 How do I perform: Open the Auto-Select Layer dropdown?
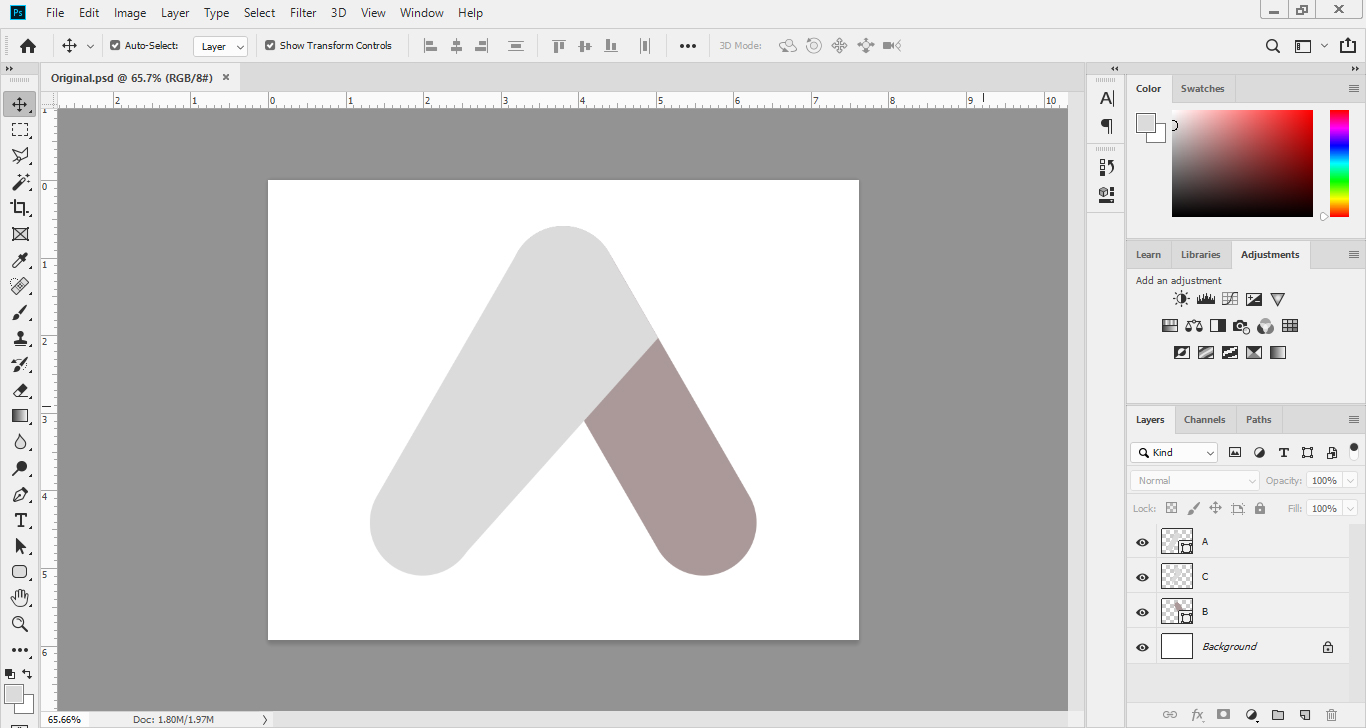tap(220, 46)
